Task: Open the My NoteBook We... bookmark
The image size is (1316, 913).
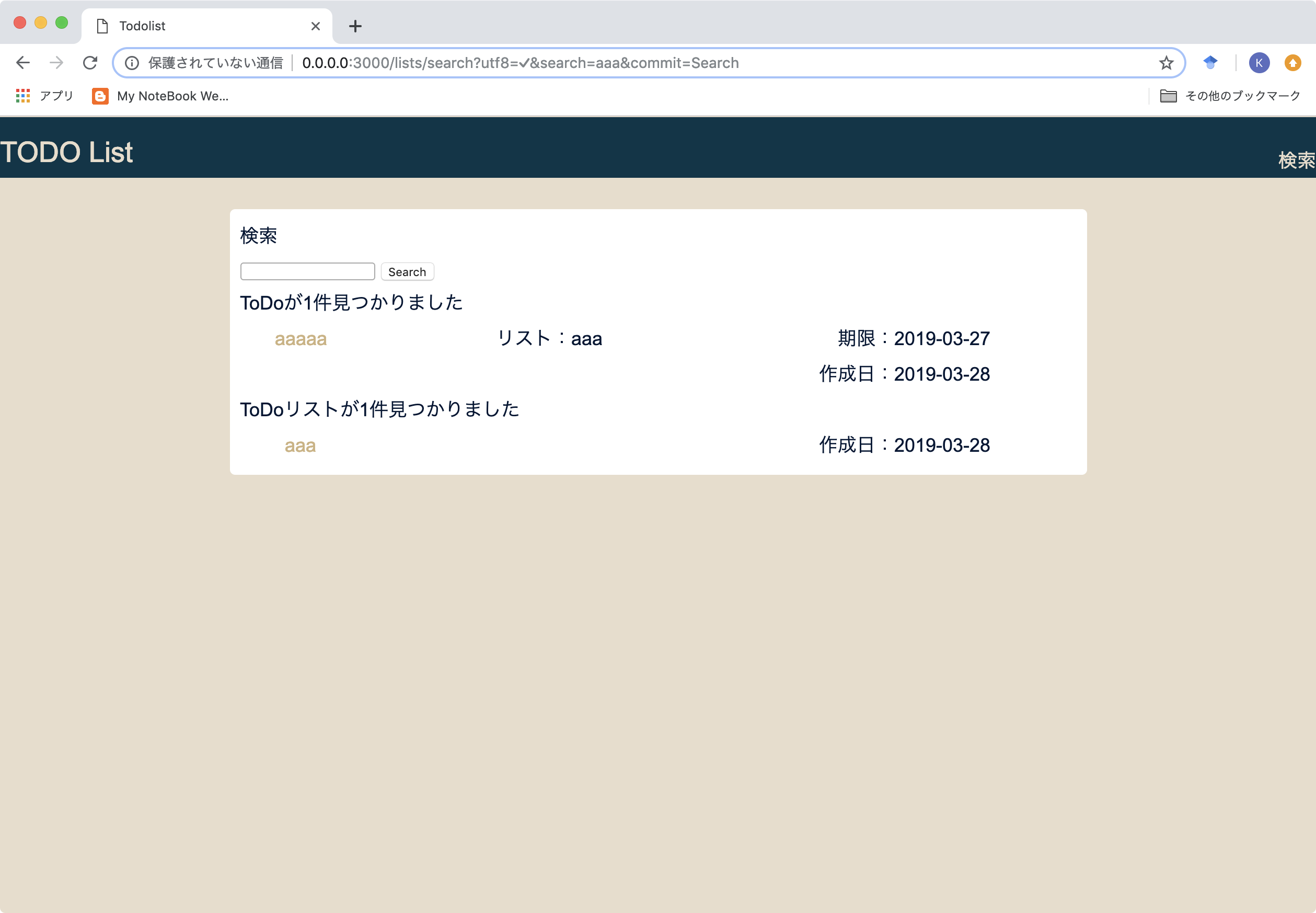Action: (x=160, y=96)
